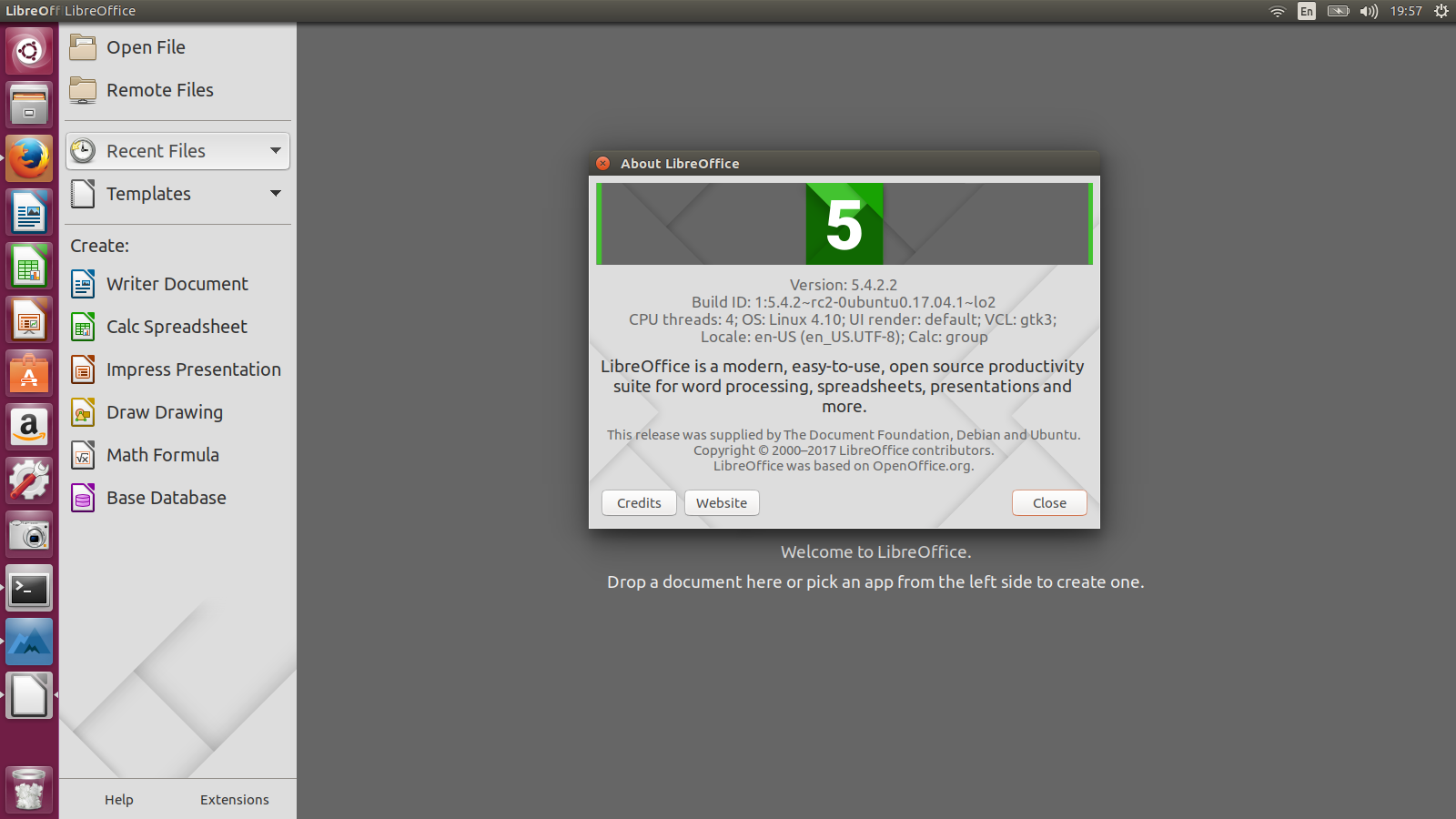Open System Settings from the launcher
1456x819 pixels.
(x=29, y=480)
